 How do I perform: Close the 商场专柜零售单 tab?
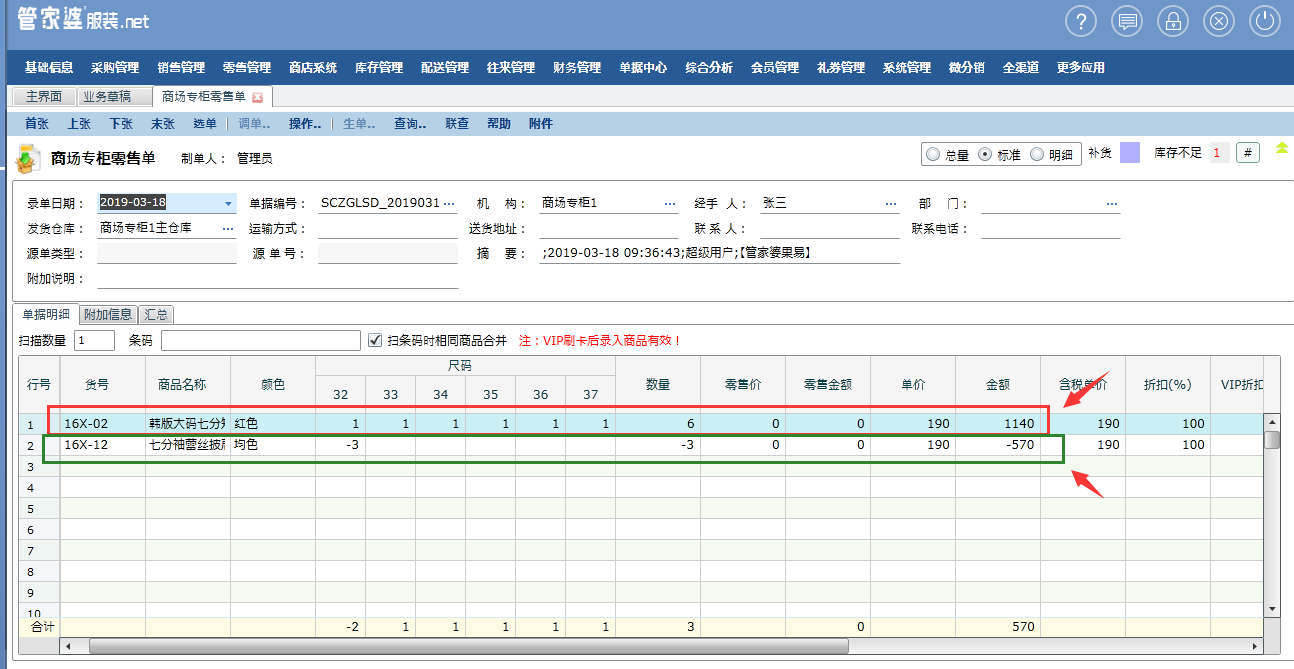tap(257, 97)
